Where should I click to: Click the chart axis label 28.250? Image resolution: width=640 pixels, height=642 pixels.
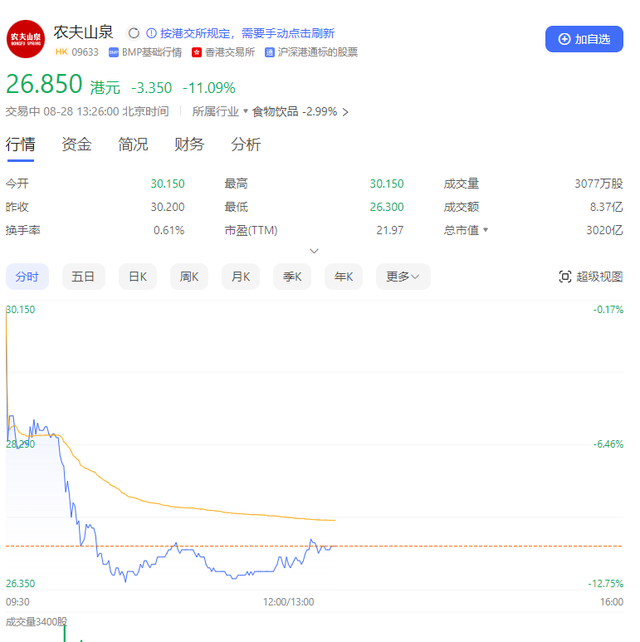20,444
